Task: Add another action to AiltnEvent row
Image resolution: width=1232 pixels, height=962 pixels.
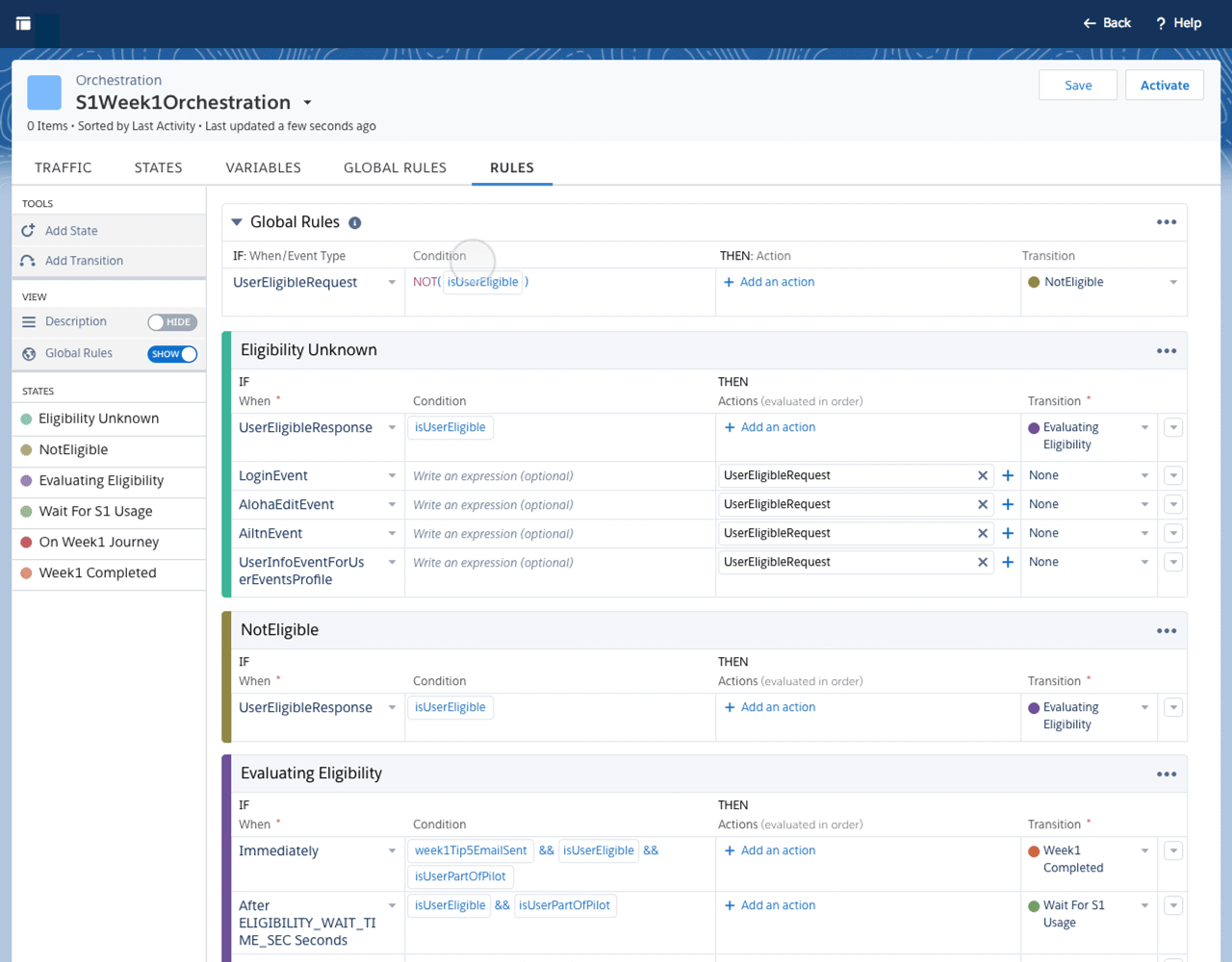Action: [x=1008, y=534]
